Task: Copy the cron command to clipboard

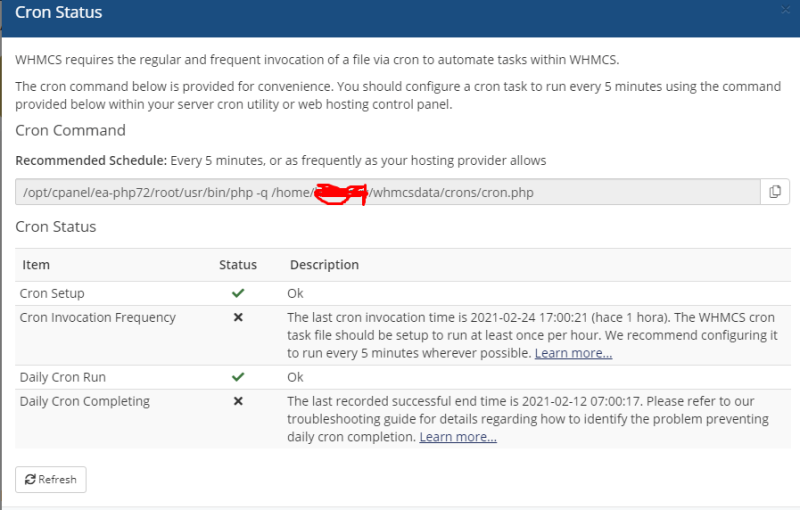Action: (775, 192)
